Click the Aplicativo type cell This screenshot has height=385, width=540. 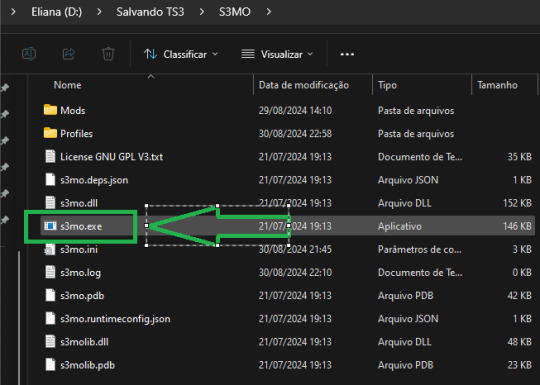399,226
